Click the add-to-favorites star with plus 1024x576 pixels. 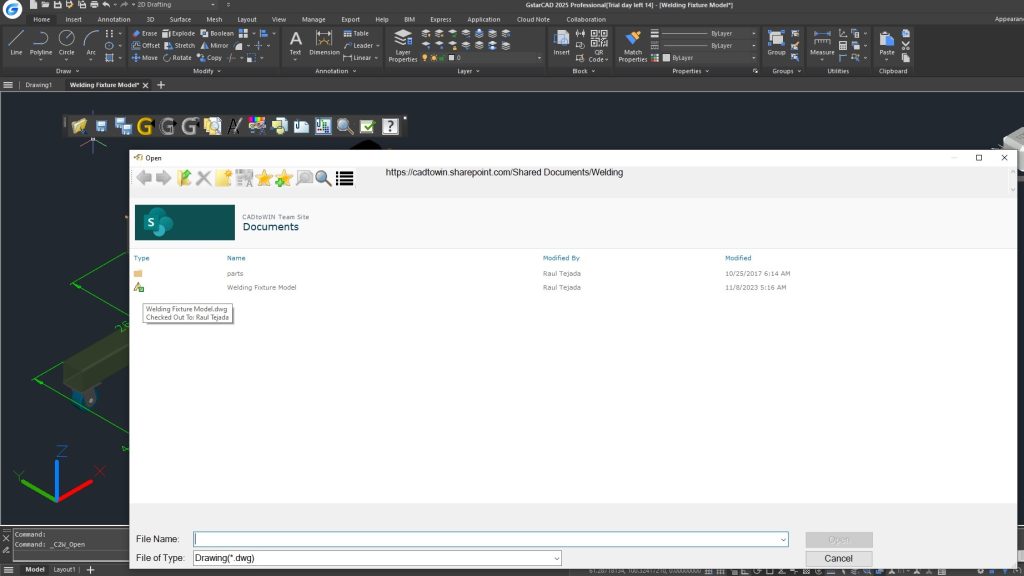point(283,178)
